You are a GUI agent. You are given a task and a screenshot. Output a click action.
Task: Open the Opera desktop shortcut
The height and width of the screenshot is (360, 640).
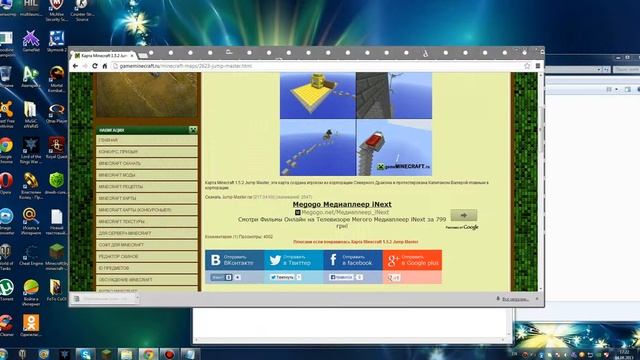[x=7, y=184]
